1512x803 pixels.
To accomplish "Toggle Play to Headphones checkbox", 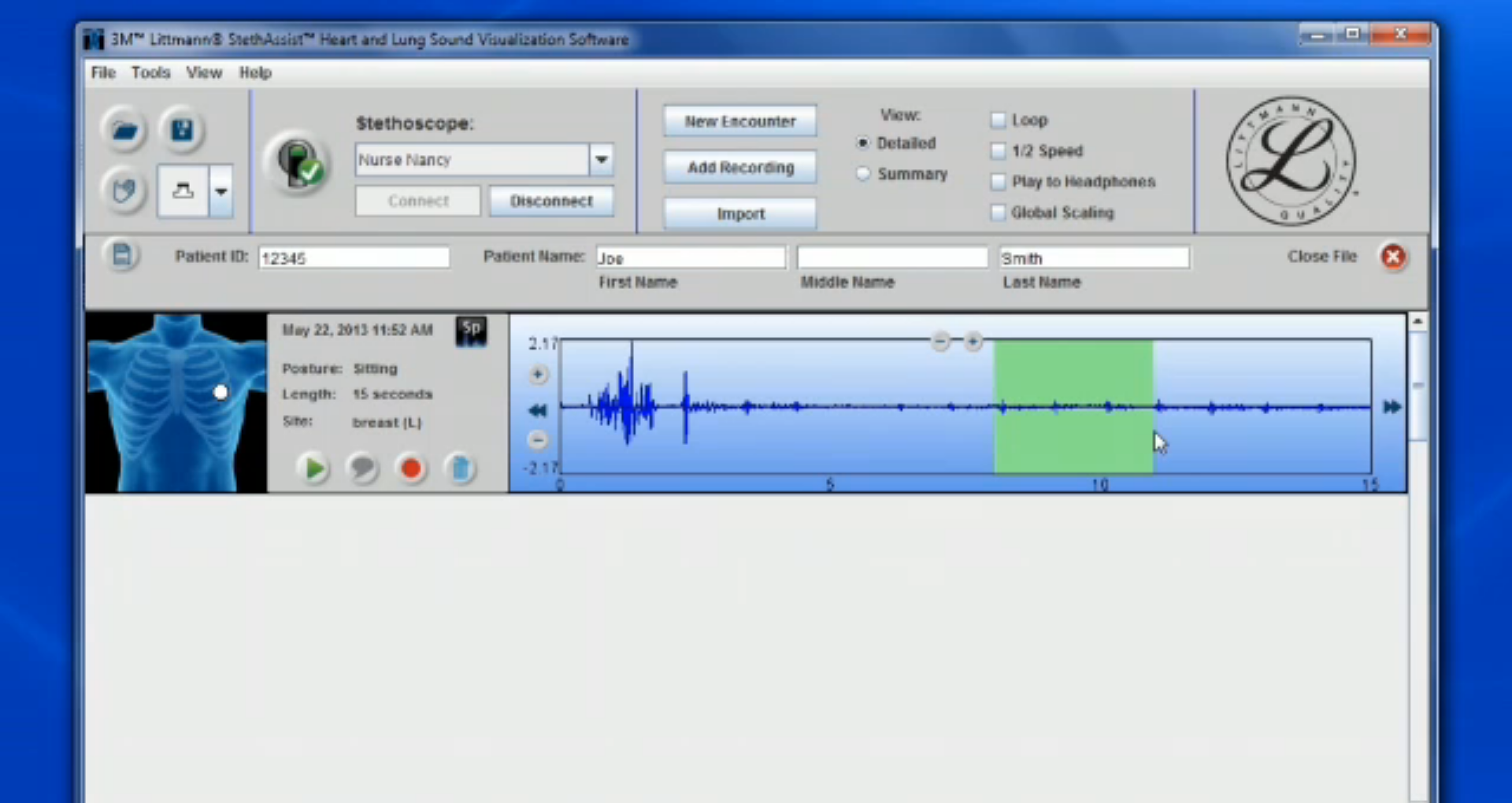I will [998, 182].
